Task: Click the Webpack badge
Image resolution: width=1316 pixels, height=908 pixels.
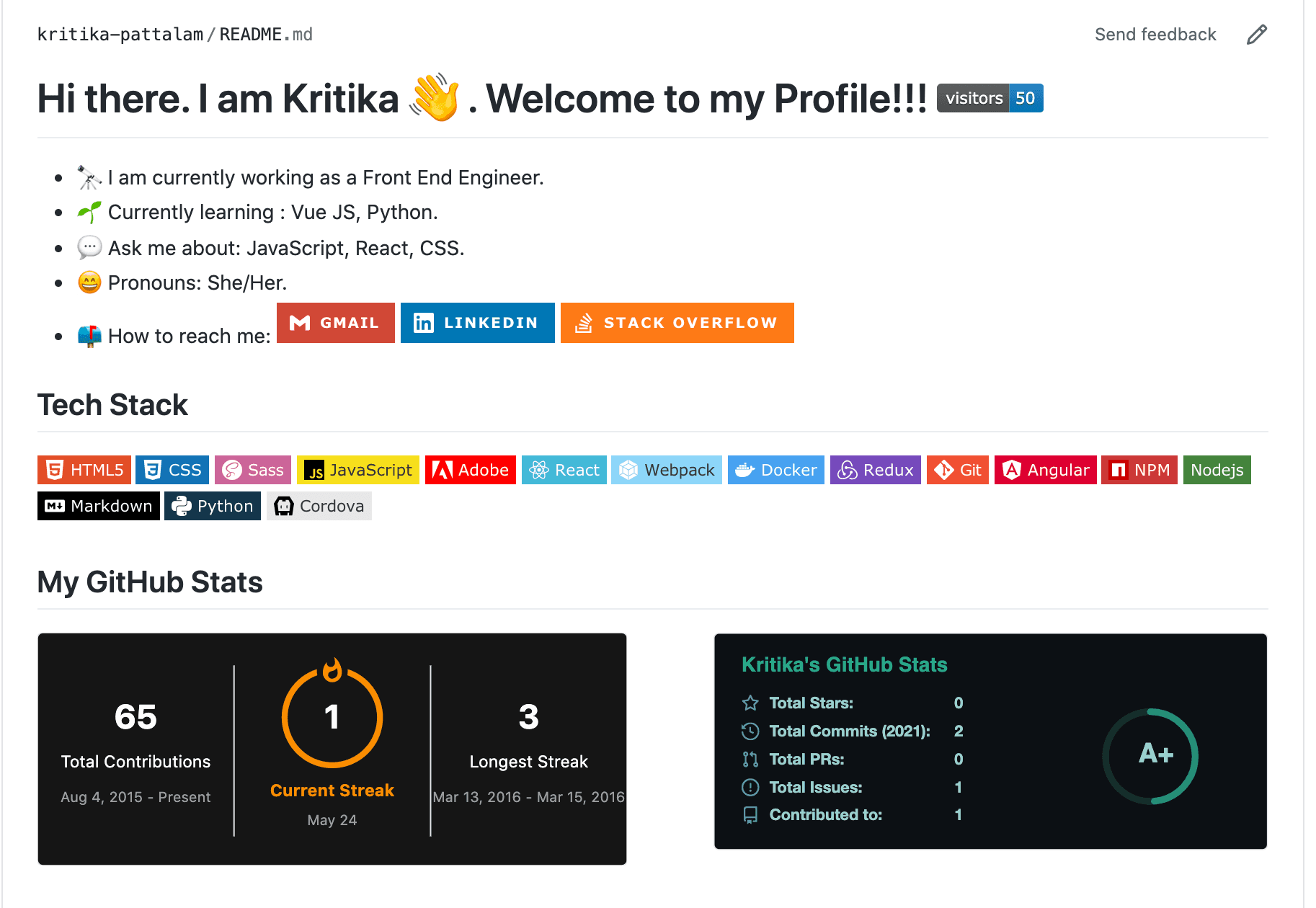Action: pyautogui.click(x=666, y=469)
